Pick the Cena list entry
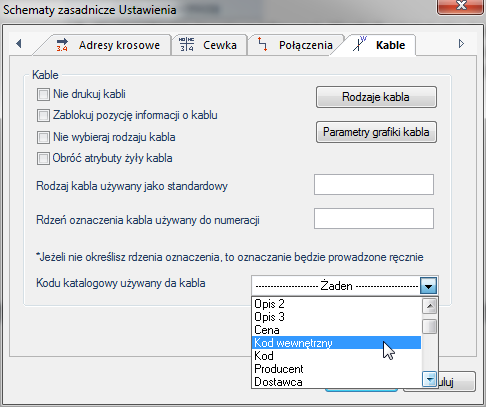This screenshot has height=407, width=486. (336, 330)
